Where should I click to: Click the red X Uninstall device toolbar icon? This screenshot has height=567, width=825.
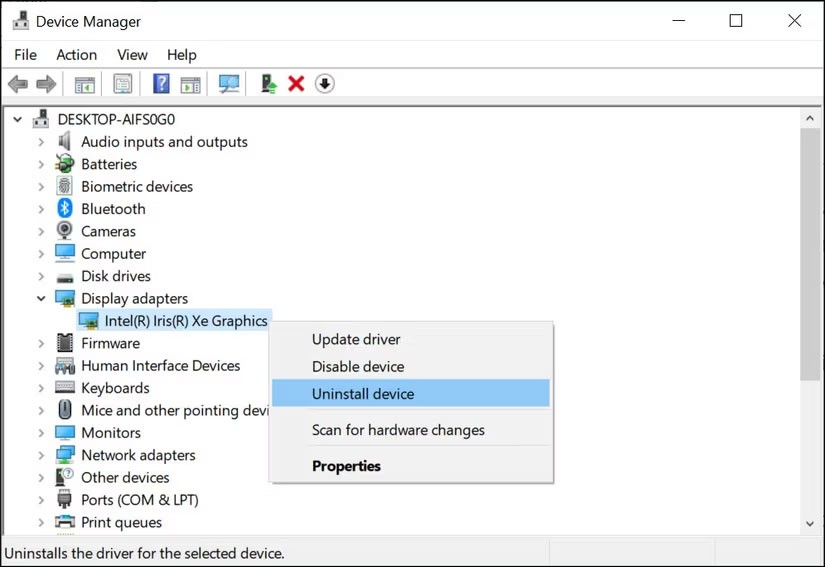(x=296, y=84)
